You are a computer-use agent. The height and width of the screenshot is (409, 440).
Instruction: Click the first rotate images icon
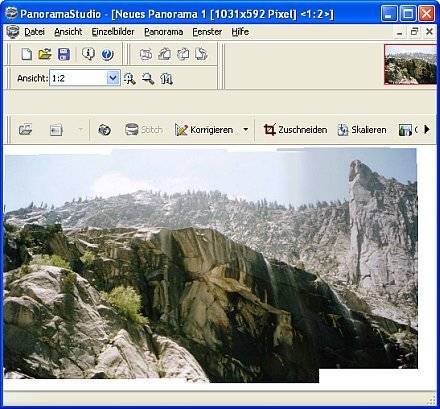(x=146, y=54)
